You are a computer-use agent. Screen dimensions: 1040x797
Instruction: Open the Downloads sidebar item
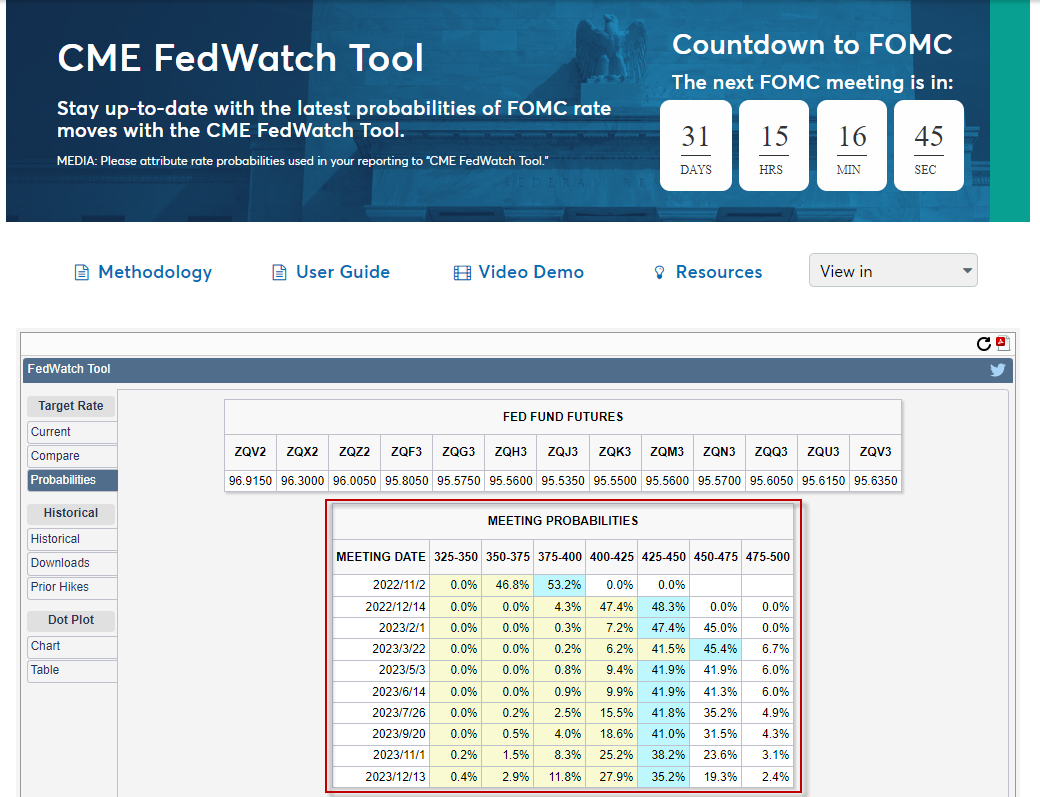coord(72,563)
